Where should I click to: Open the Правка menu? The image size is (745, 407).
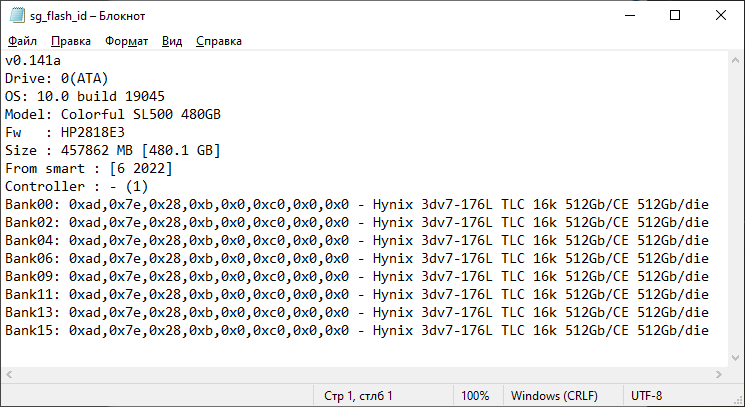(x=71, y=41)
